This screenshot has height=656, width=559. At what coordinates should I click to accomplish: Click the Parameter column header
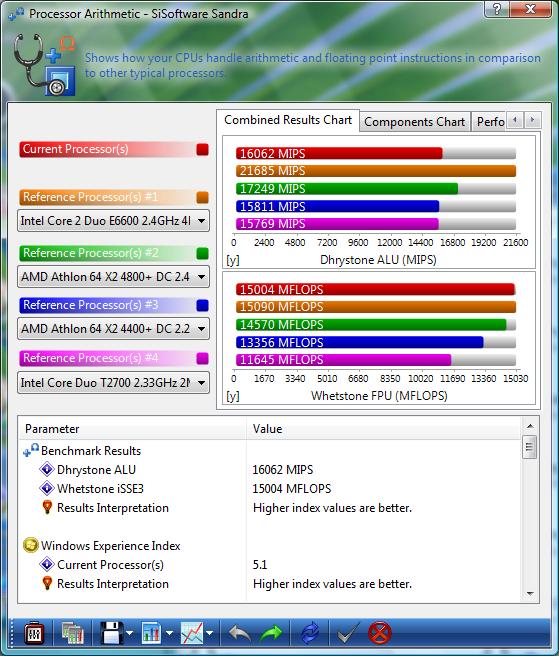pos(132,429)
